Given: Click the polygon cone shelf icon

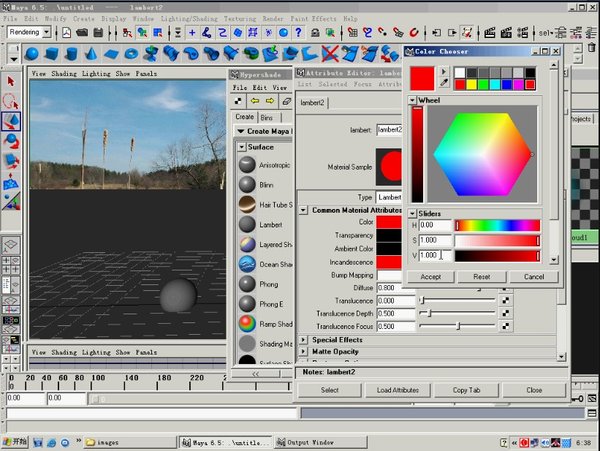Looking at the screenshot, I should click(x=90, y=53).
